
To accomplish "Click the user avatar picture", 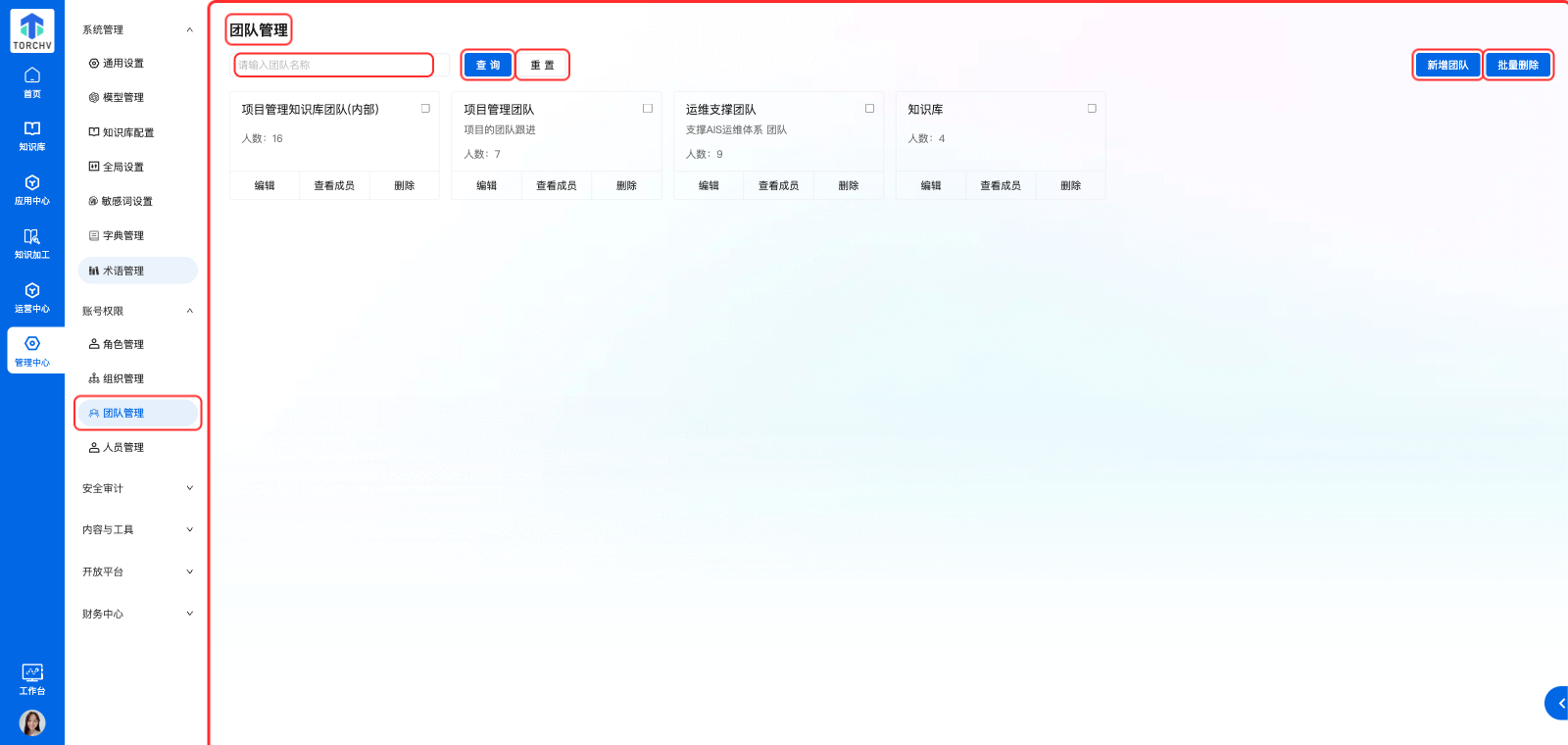I will [x=32, y=723].
